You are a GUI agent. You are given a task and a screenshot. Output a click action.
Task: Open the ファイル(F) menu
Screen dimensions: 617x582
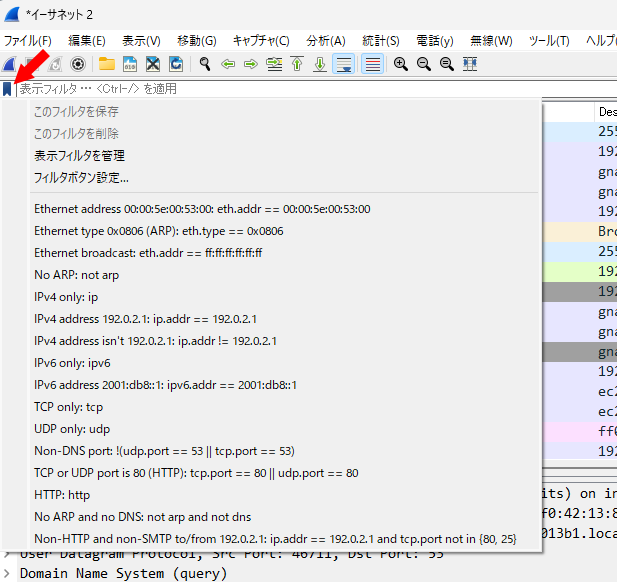(28, 41)
